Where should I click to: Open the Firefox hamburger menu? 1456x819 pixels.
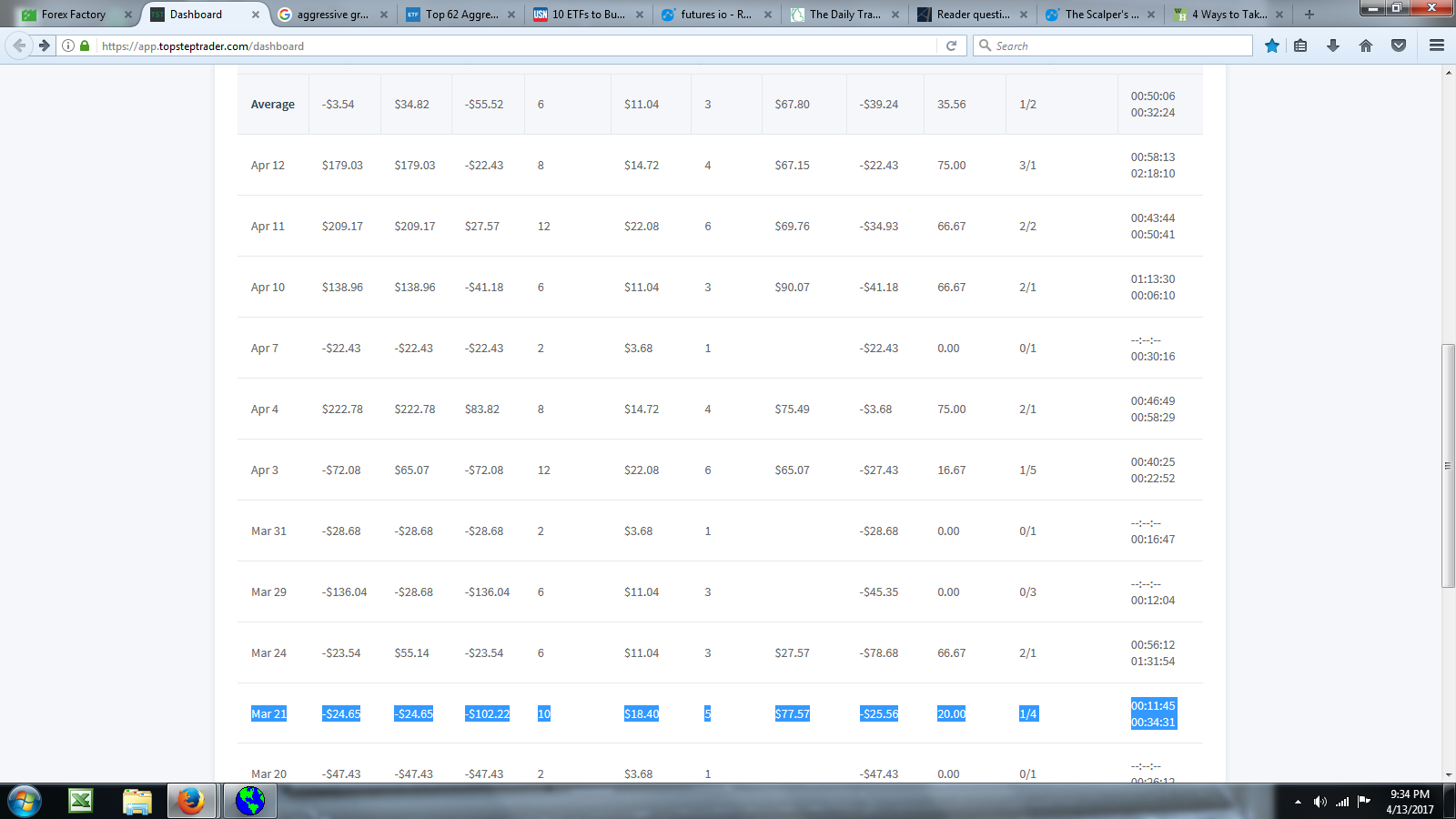coord(1437,45)
